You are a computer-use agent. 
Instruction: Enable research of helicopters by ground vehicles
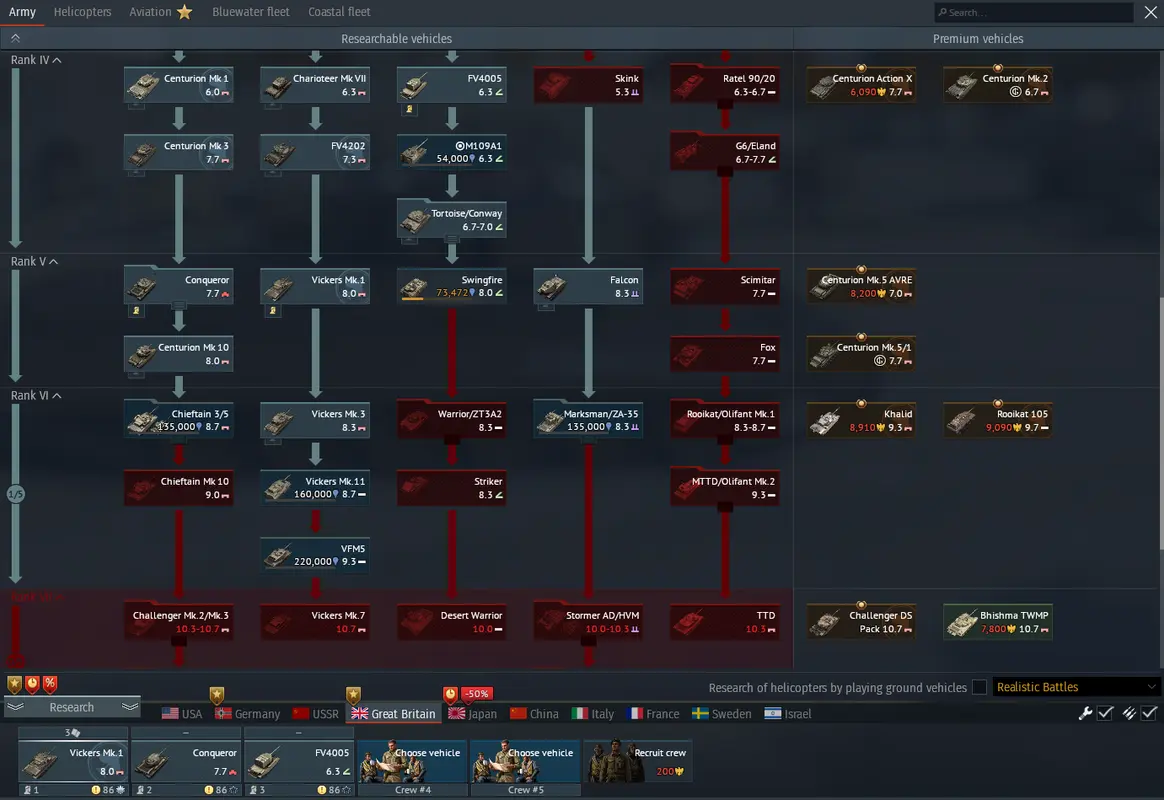coord(979,687)
